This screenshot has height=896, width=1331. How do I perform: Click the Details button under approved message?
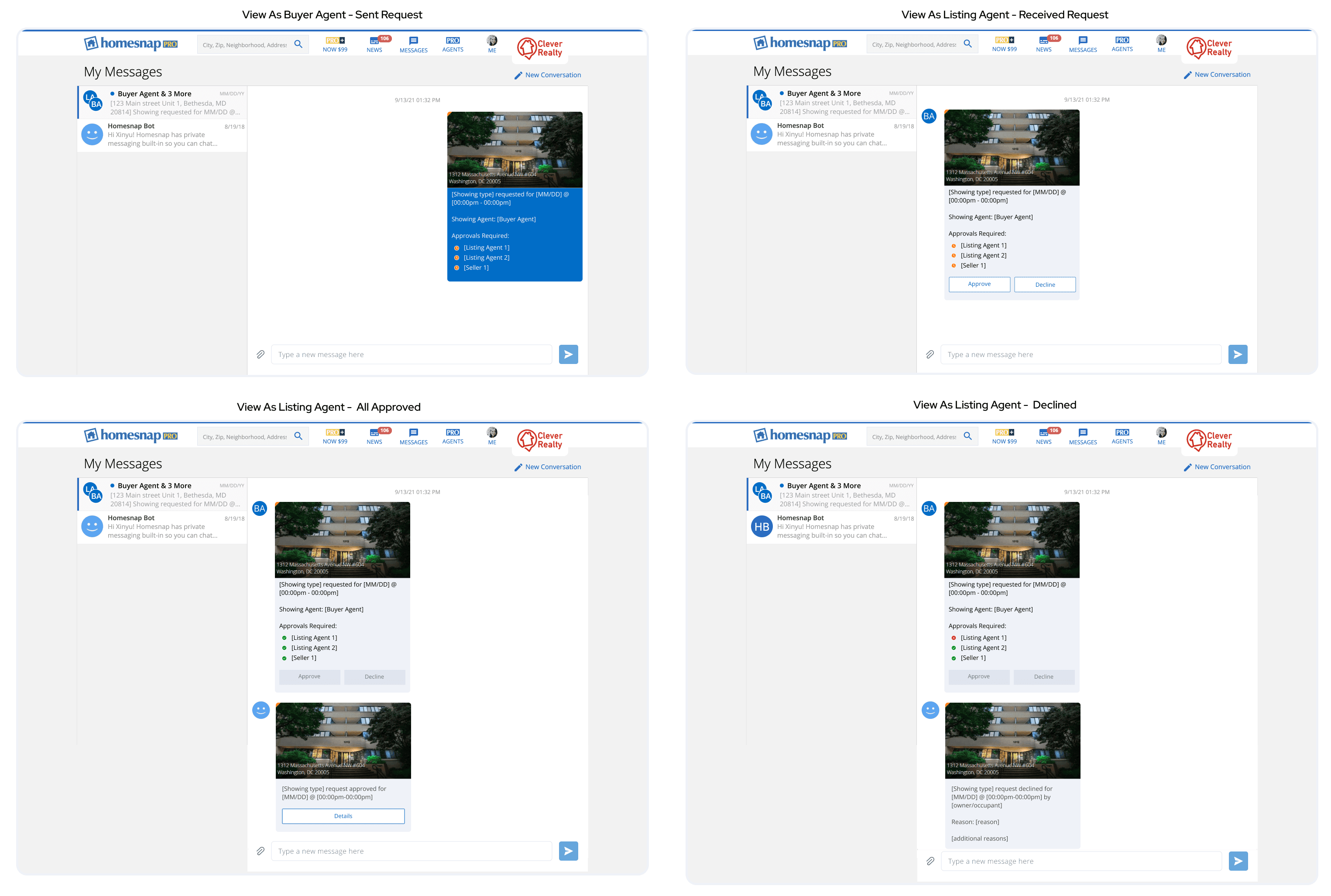[x=343, y=816]
